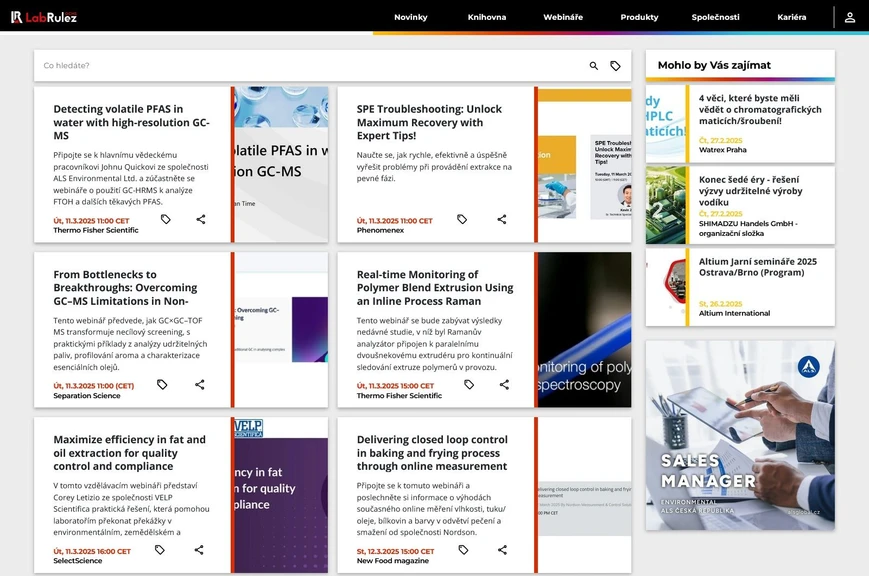Screen dimensions: 869x576
Task: Open the Sales Manager ALS advertisement
Action: 739,435
